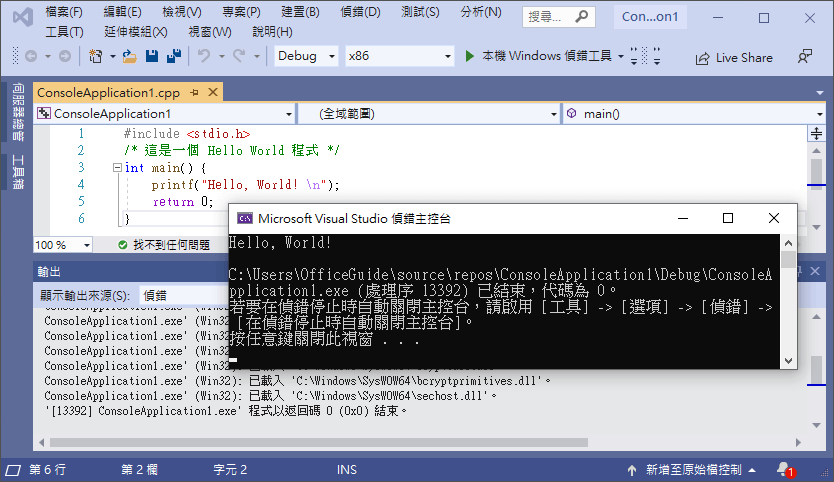
Task: Click the Live Share icon
Action: tap(702, 58)
